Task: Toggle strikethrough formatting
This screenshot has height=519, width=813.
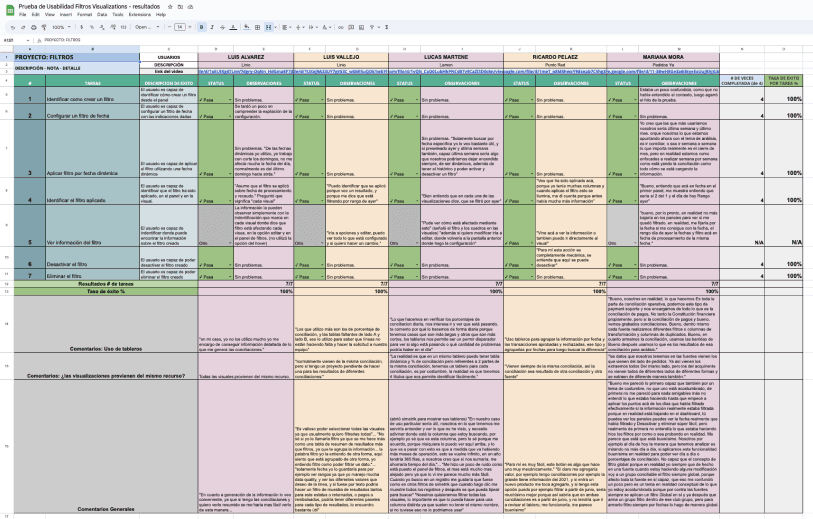Action: click(222, 27)
